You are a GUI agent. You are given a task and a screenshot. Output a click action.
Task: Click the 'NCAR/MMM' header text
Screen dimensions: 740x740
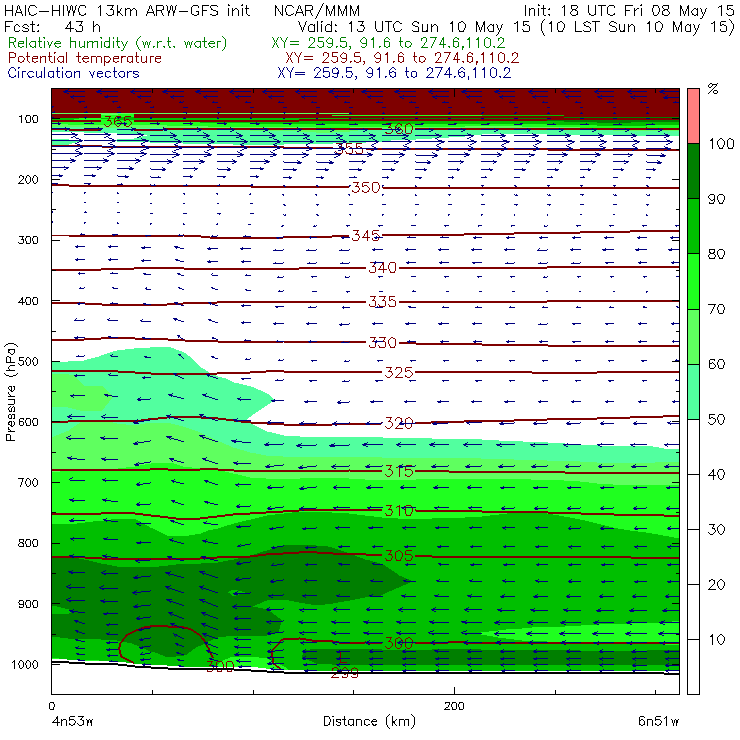coord(317,10)
